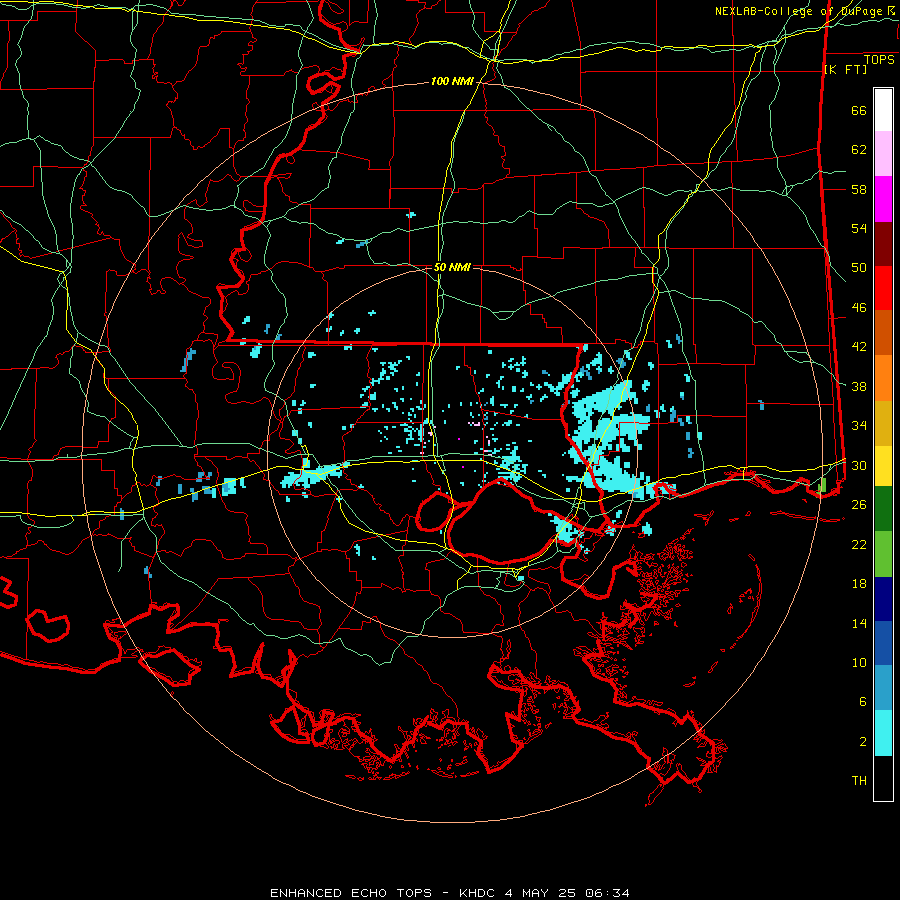Click the '50' legend value

[859, 268]
